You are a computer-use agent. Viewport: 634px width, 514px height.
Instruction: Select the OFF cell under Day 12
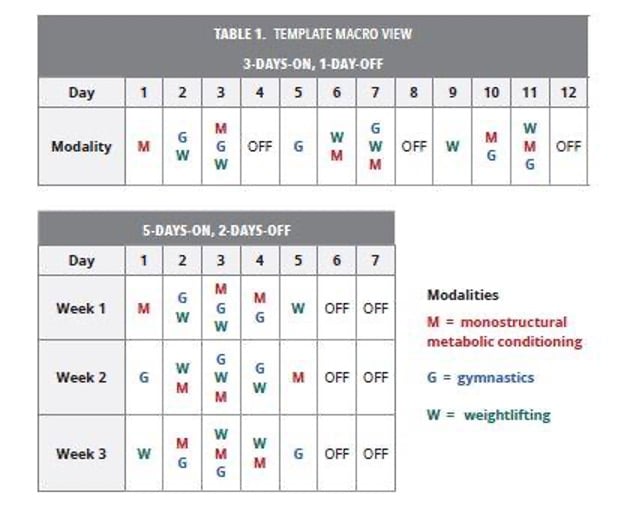click(x=567, y=146)
